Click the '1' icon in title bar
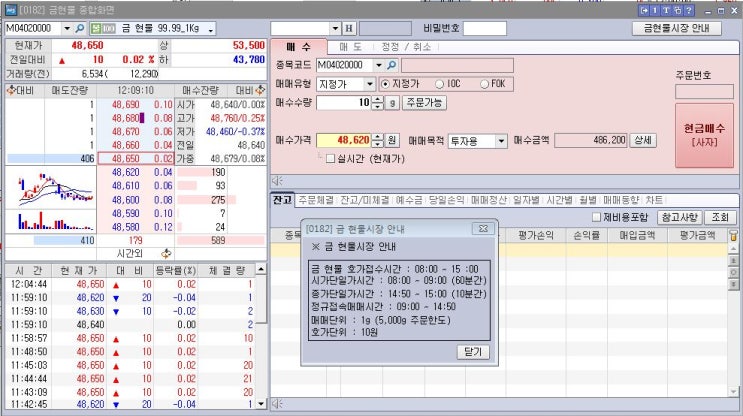Screen dimensions: 743x416 655,10
